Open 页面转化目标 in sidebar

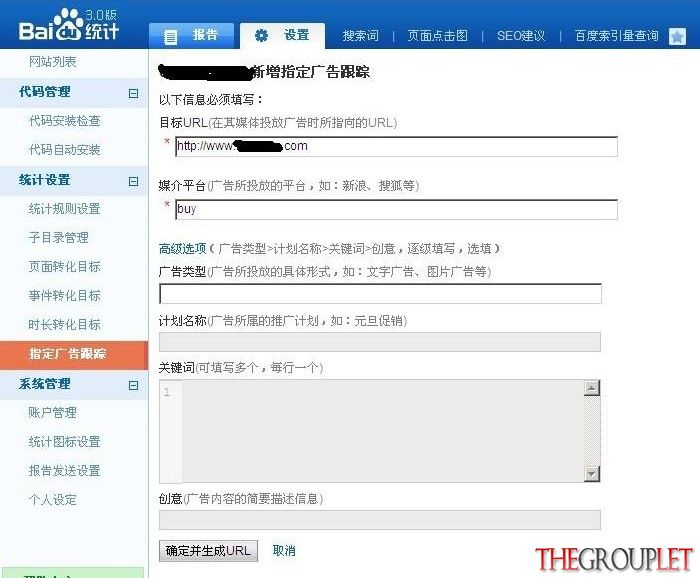pos(64,266)
